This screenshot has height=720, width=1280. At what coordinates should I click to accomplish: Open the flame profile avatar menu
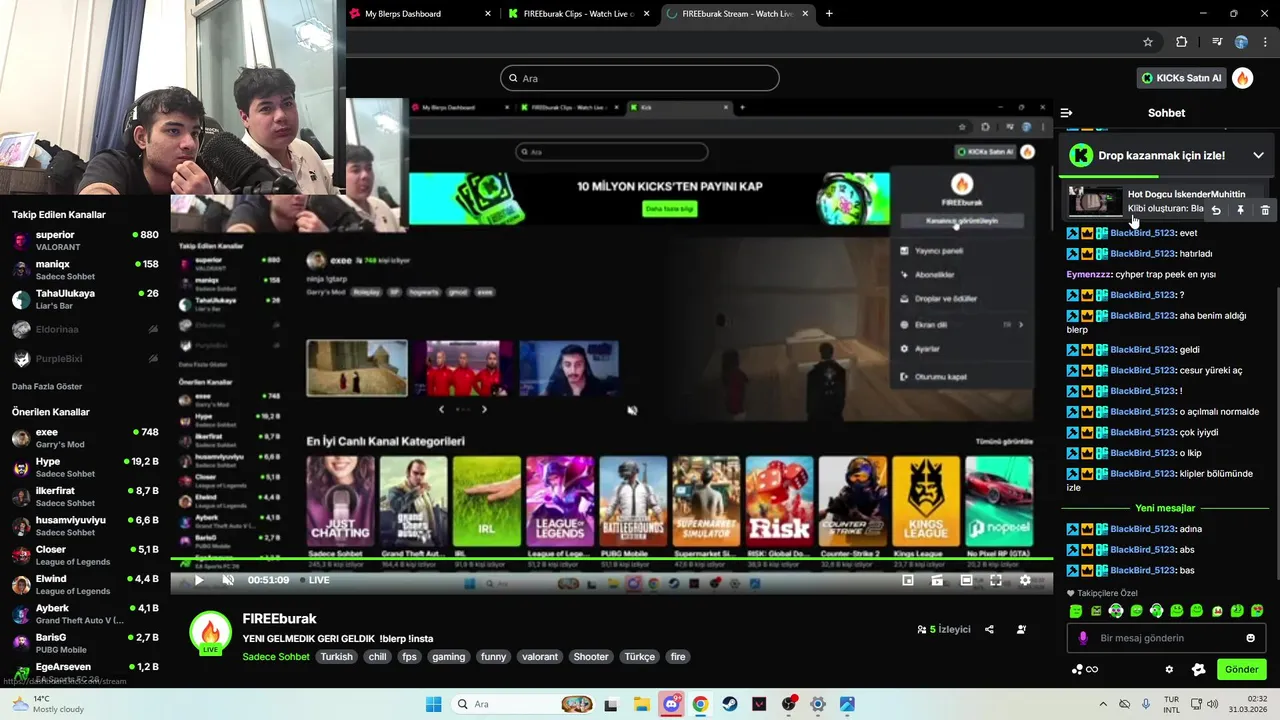coord(1242,78)
